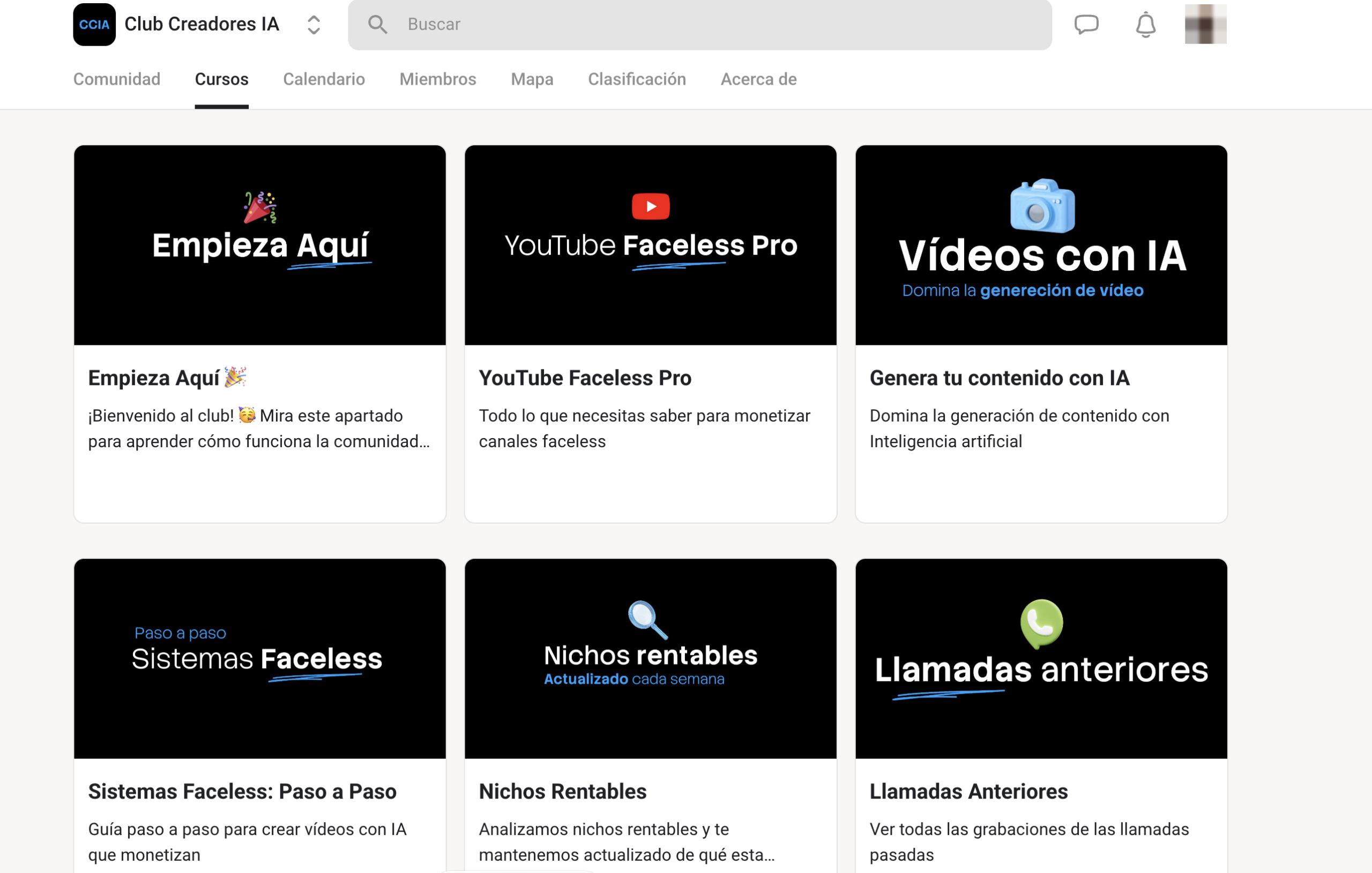Go to the Miembros tab

pyautogui.click(x=437, y=79)
